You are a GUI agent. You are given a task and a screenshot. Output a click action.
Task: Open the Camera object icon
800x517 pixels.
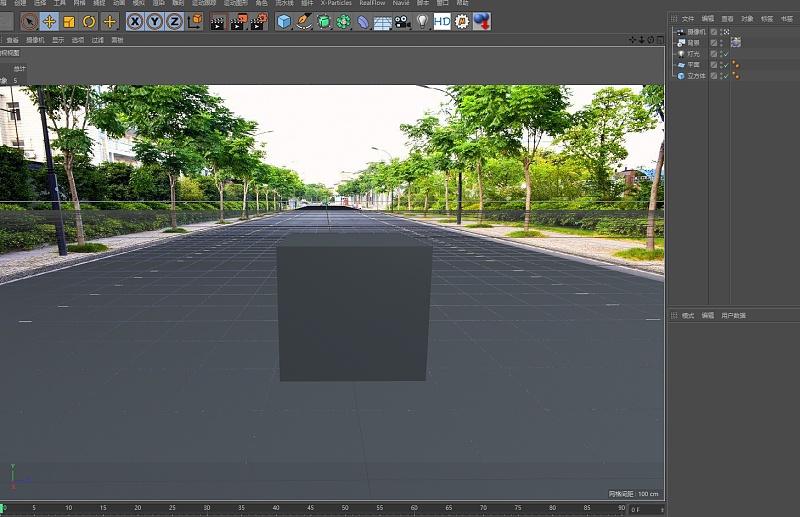point(402,21)
